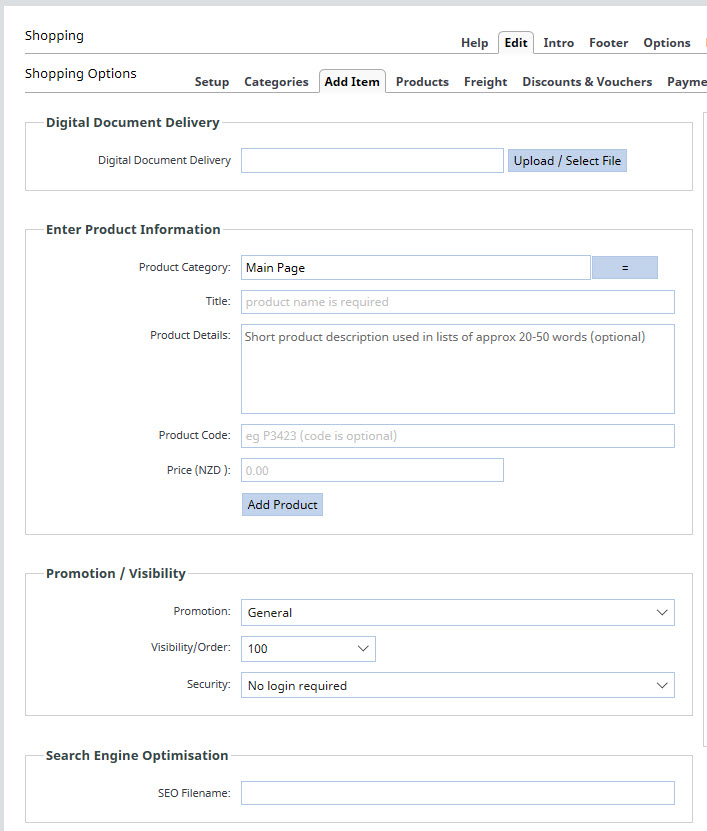Click into the product Title field
This screenshot has width=707, height=831.
[457, 302]
